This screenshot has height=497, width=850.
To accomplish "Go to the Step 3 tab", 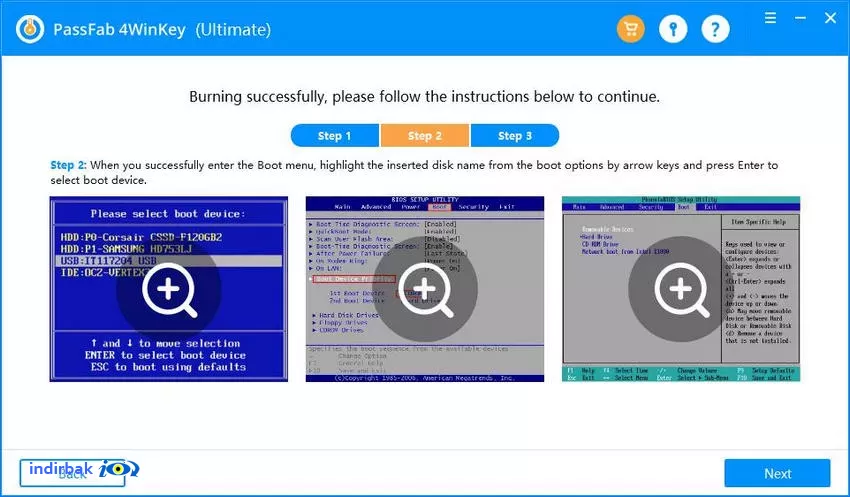I will click(x=515, y=135).
